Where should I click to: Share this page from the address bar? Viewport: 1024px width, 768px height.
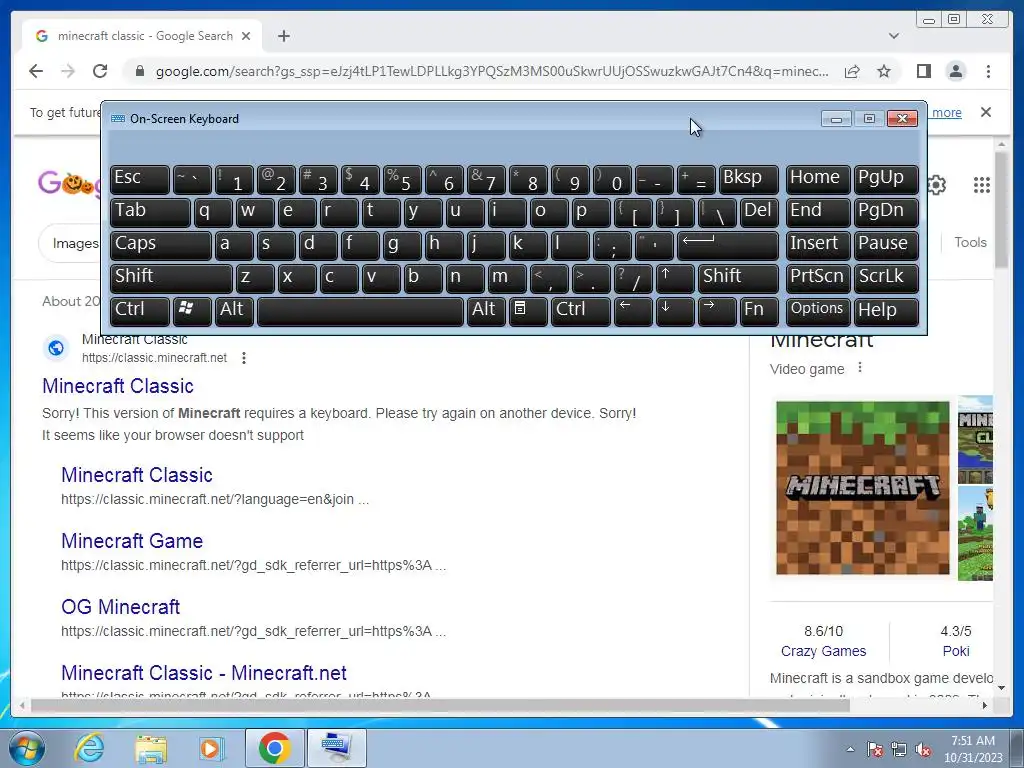(852, 71)
